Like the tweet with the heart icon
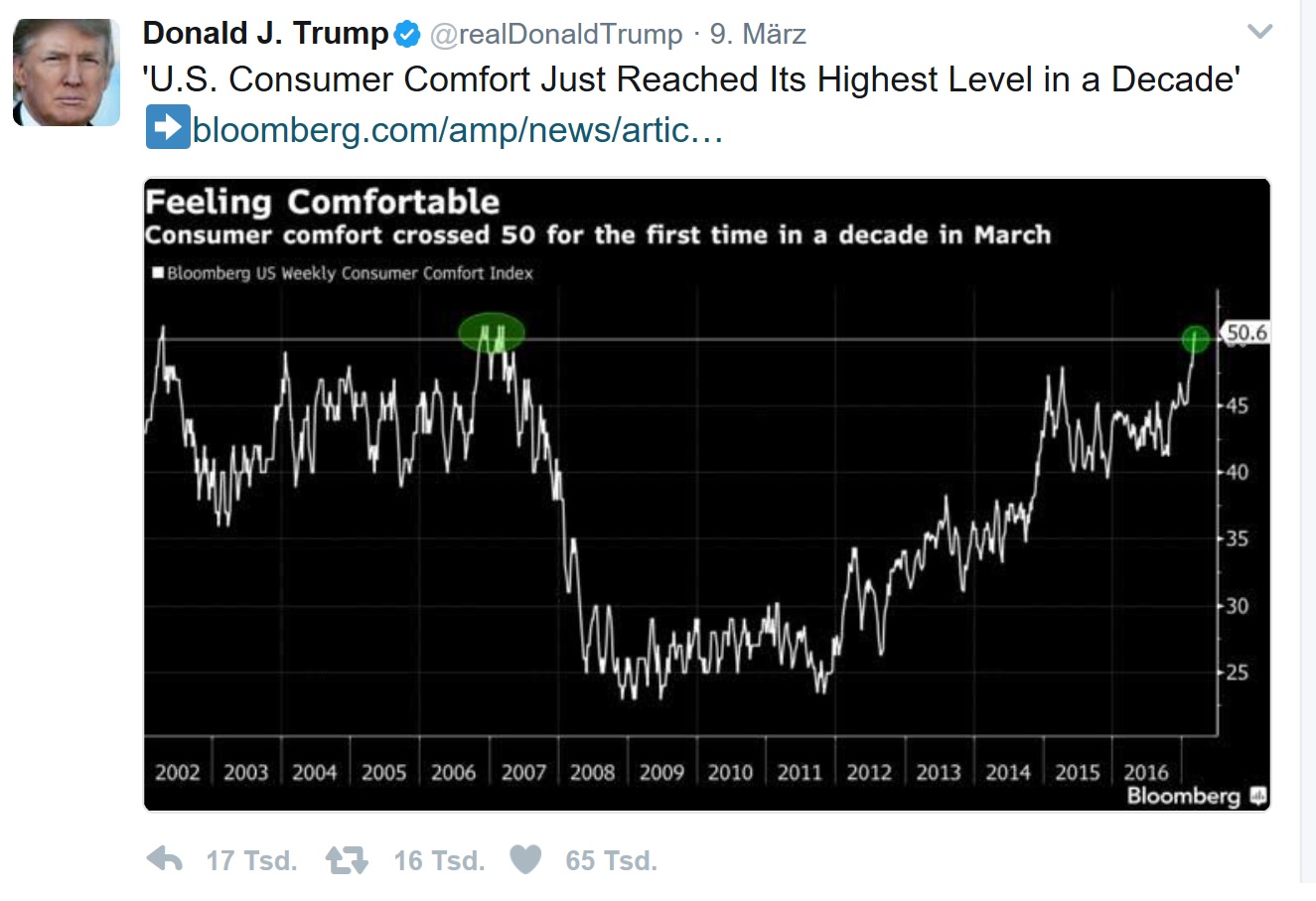This screenshot has width=1316, height=901. pos(525,859)
